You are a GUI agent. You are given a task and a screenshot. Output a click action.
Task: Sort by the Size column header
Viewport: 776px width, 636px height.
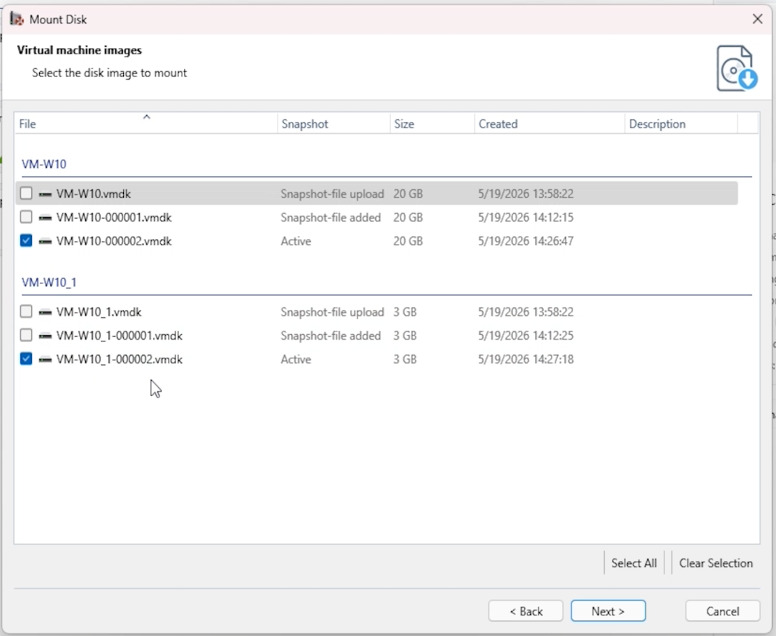click(432, 124)
